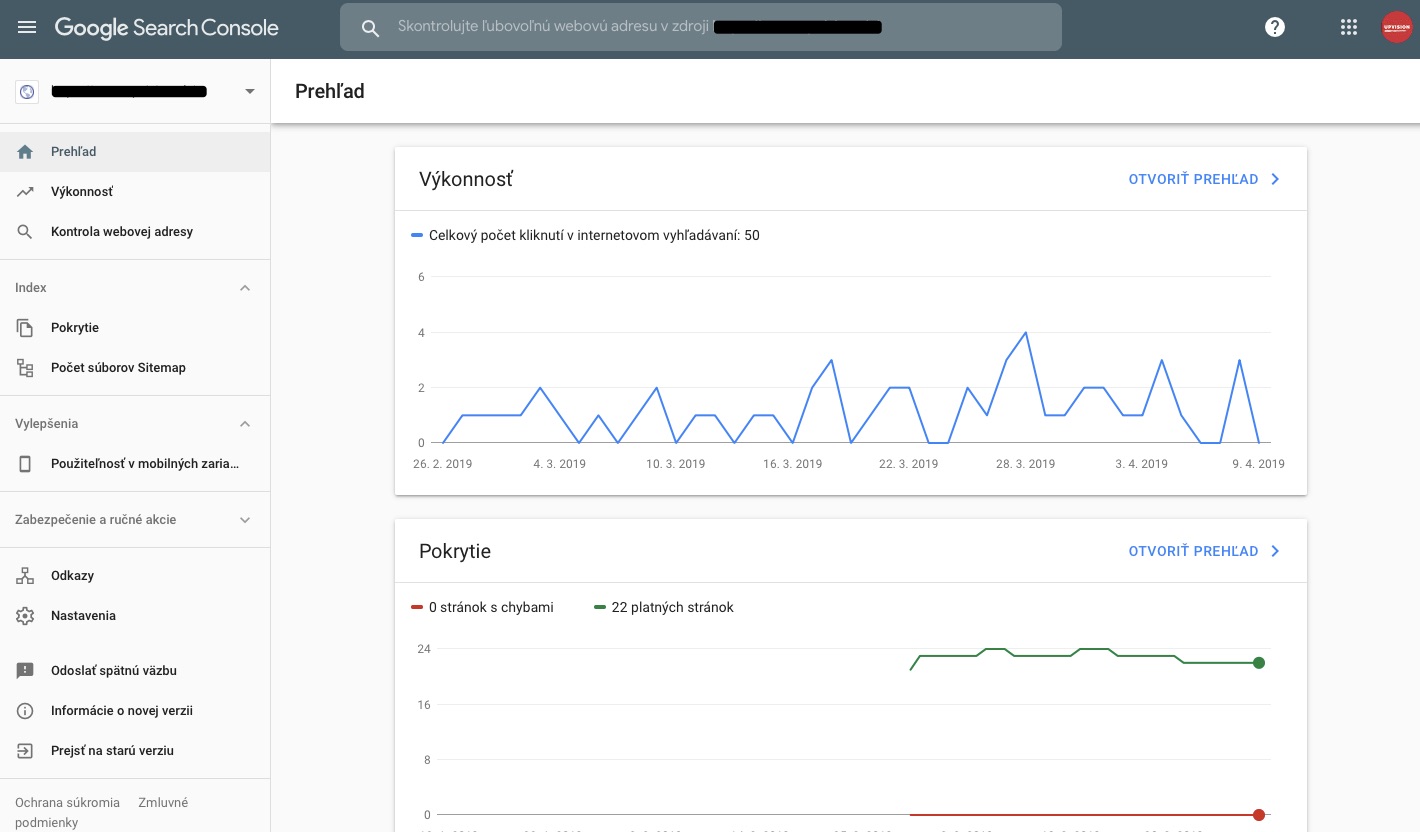Open Počet súborov Sitemap

tap(135, 368)
